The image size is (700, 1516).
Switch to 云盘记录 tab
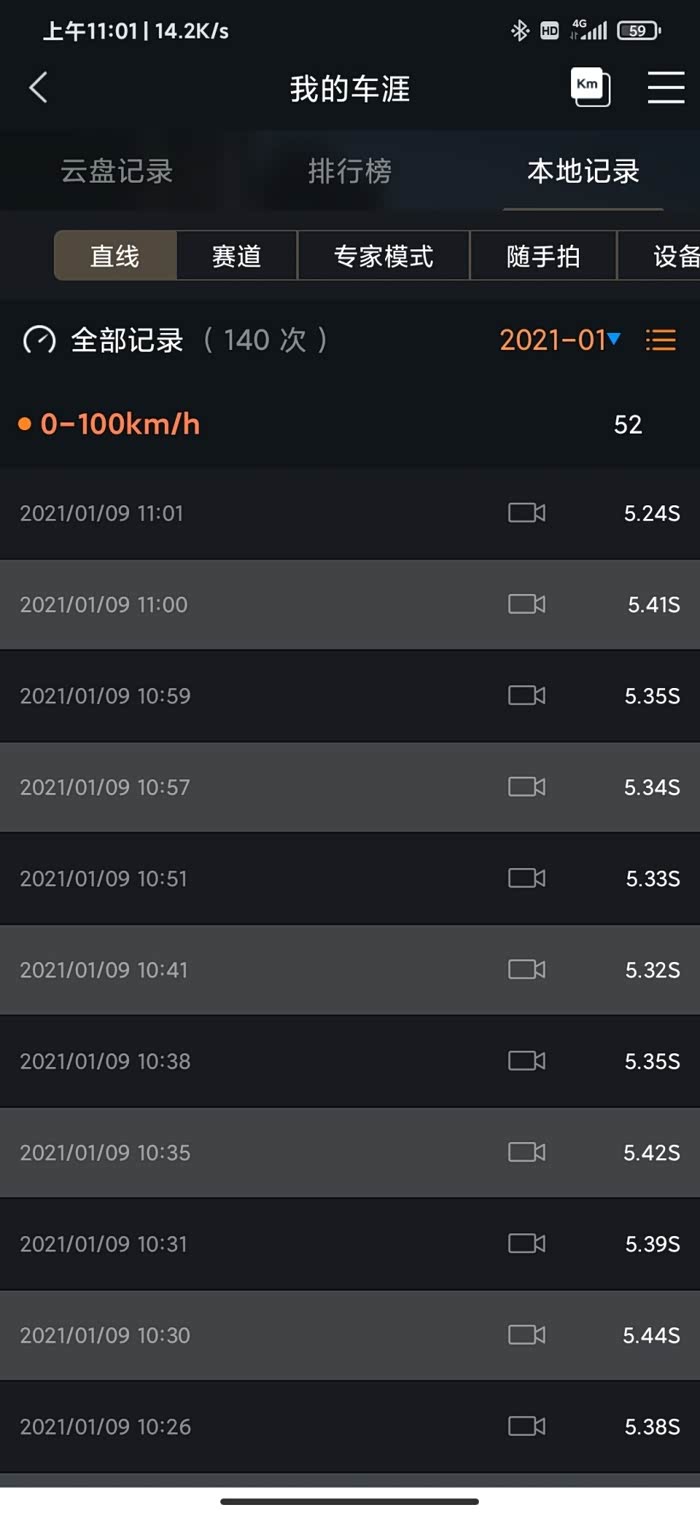tap(117, 171)
